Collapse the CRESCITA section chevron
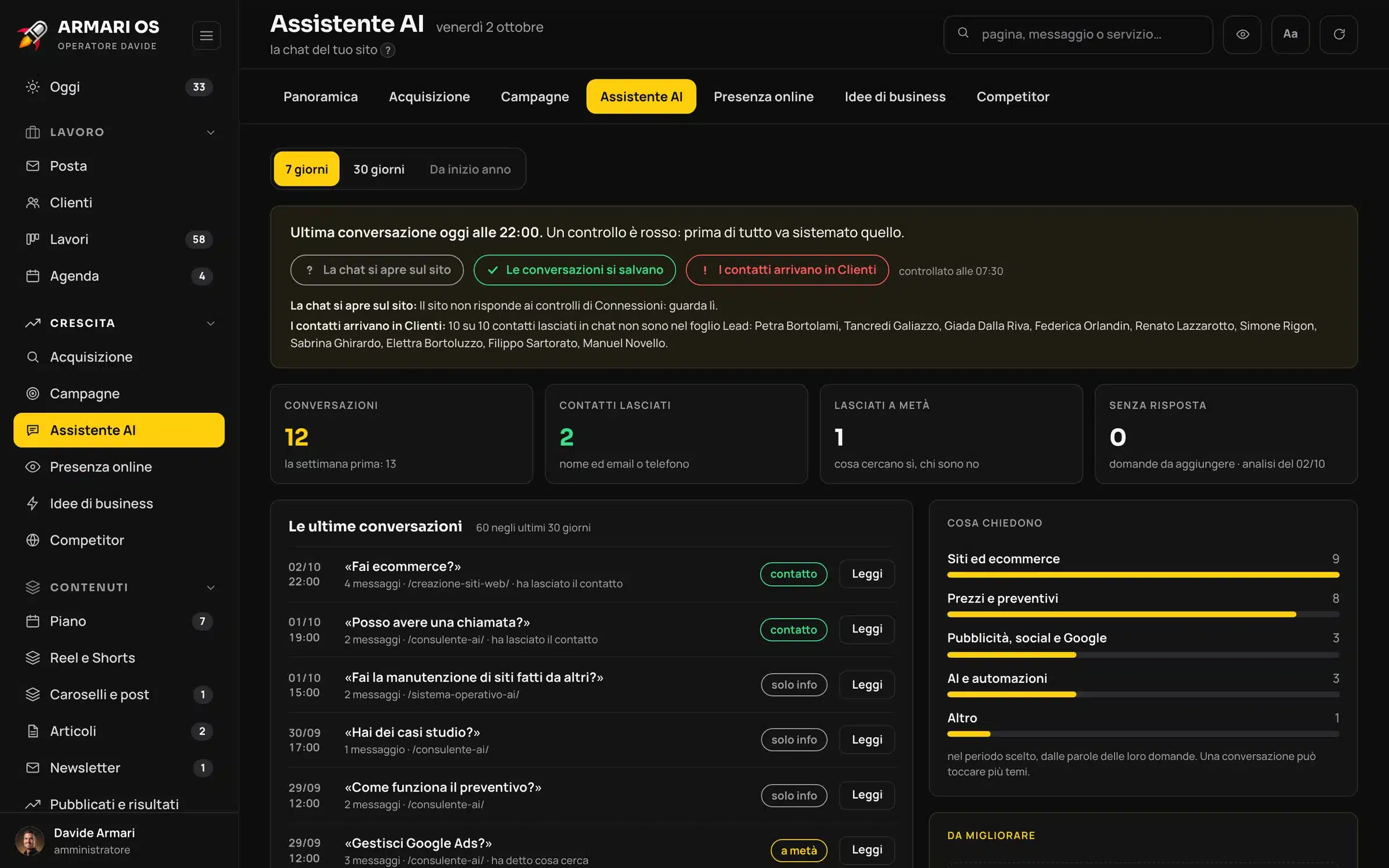This screenshot has height=868, width=1389. 211,323
